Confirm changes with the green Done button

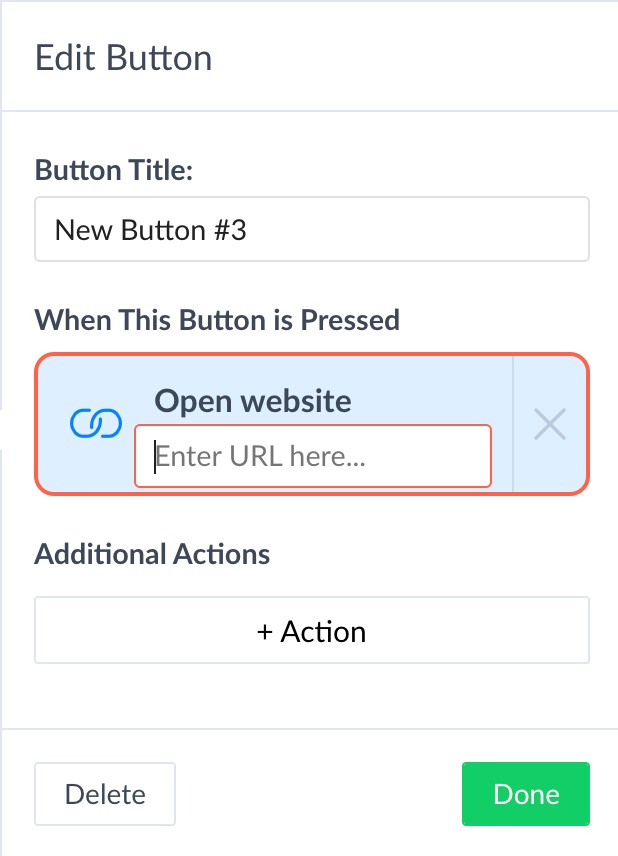coord(526,794)
